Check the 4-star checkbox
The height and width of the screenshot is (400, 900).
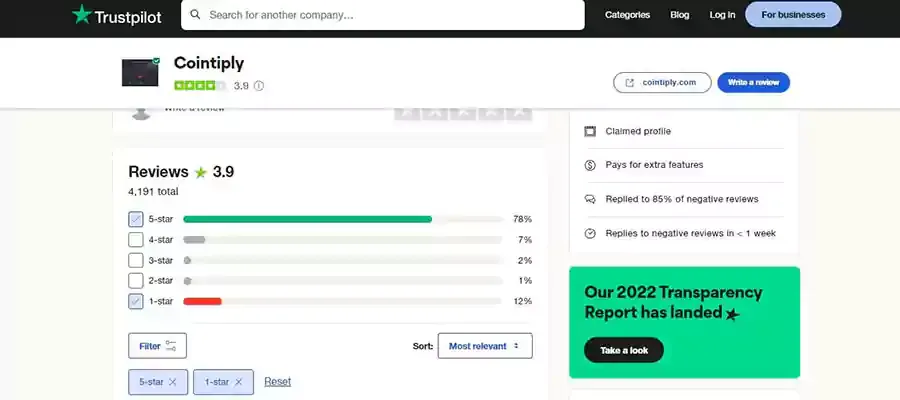(136, 240)
